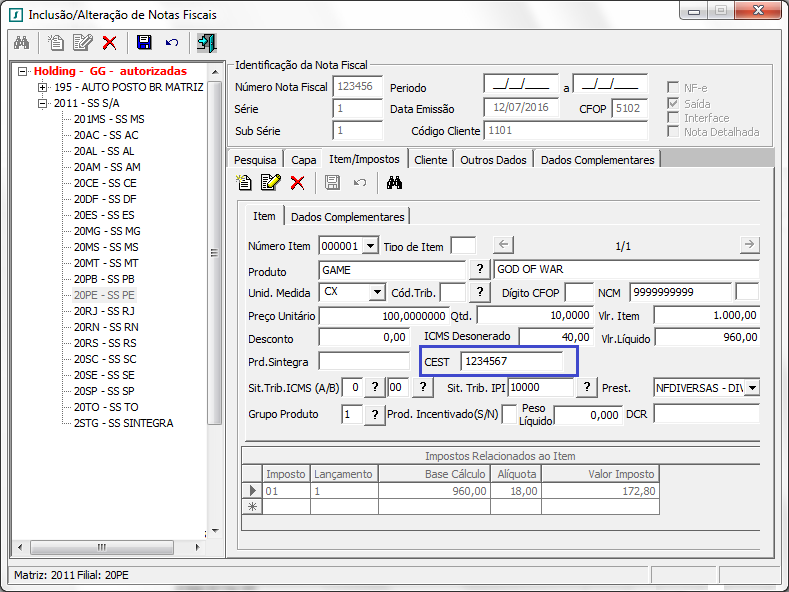Click the Produto lookup question mark button

coord(480,270)
